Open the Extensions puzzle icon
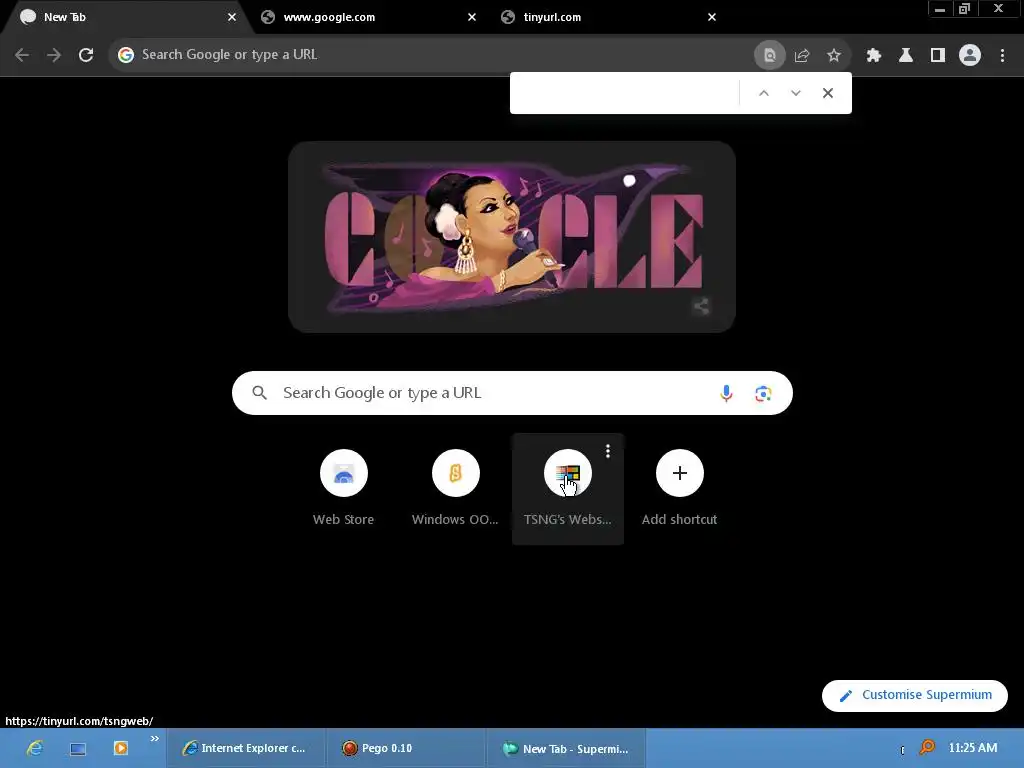This screenshot has width=1024, height=768. tap(874, 56)
